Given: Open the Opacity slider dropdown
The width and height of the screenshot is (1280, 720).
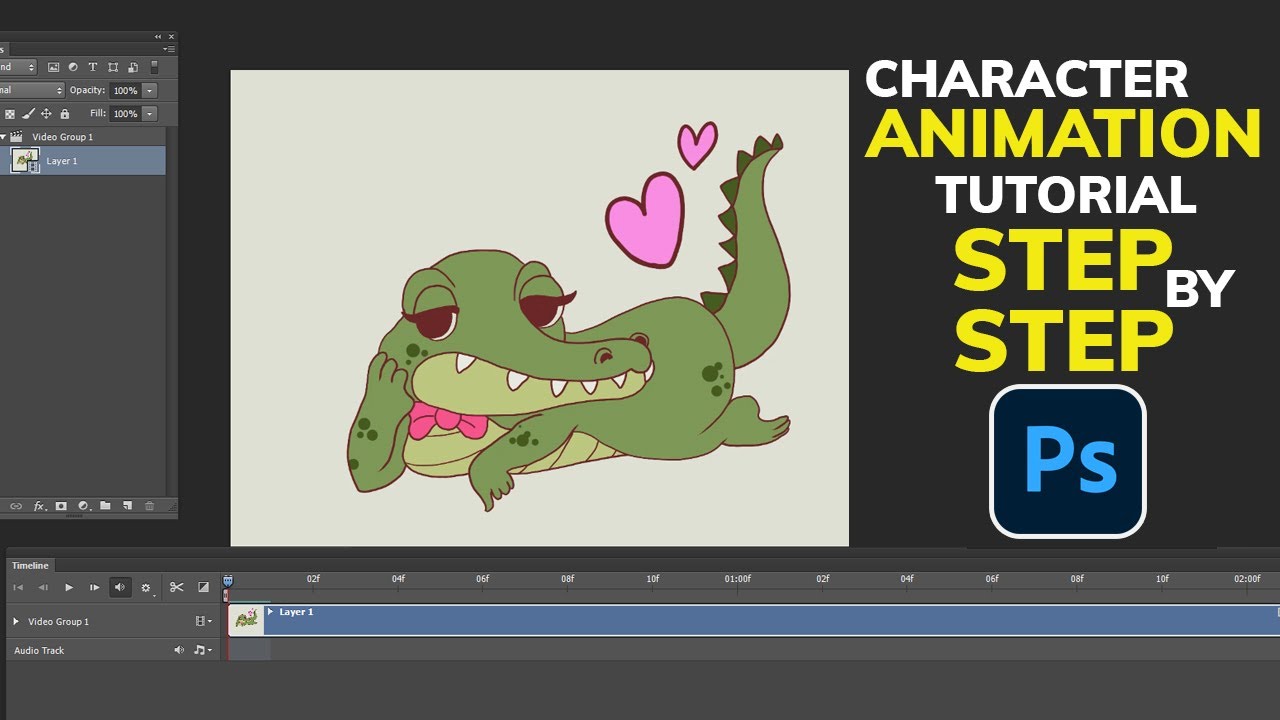Looking at the screenshot, I should [x=150, y=90].
